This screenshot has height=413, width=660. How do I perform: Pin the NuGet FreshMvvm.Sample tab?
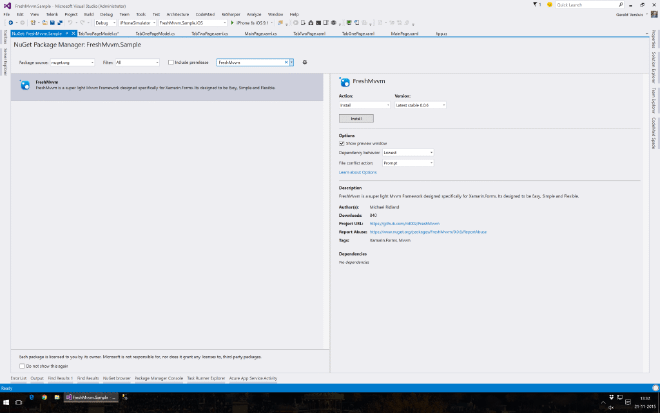coord(67,33)
